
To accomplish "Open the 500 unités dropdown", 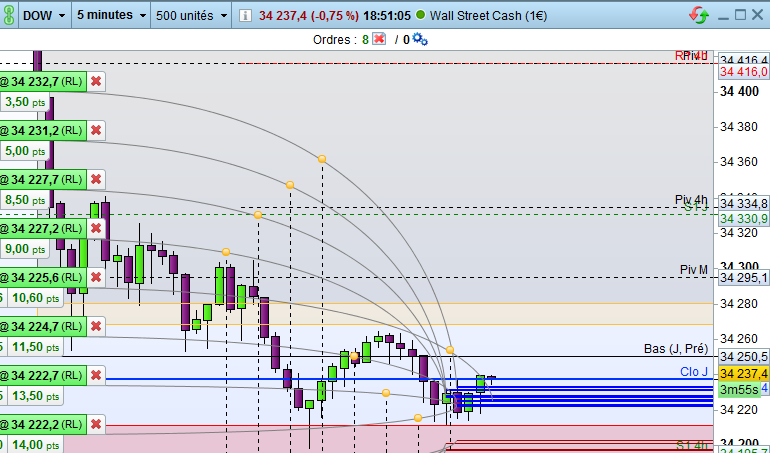I will click(x=192, y=16).
